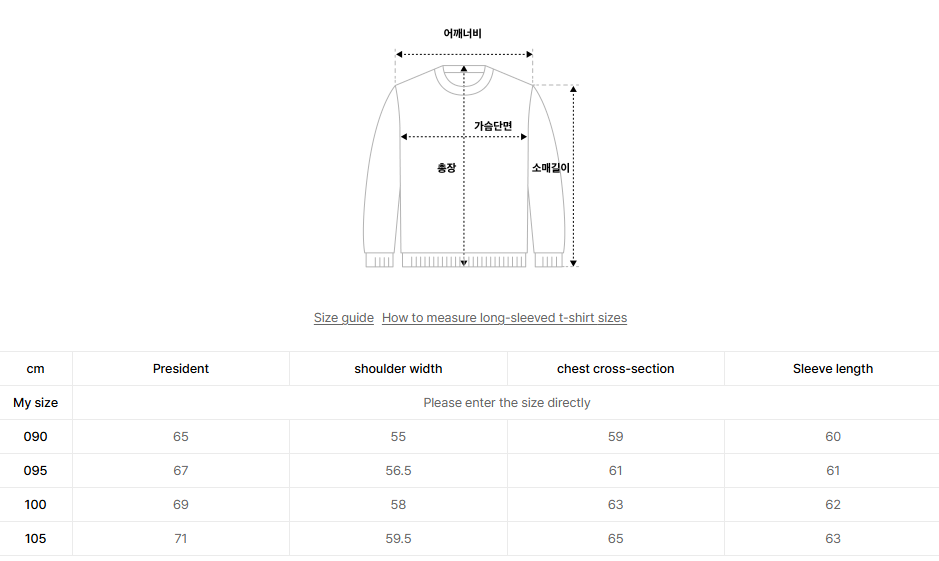Click the 59.5 shoulder width cell
This screenshot has height=561, width=939.
398,539
